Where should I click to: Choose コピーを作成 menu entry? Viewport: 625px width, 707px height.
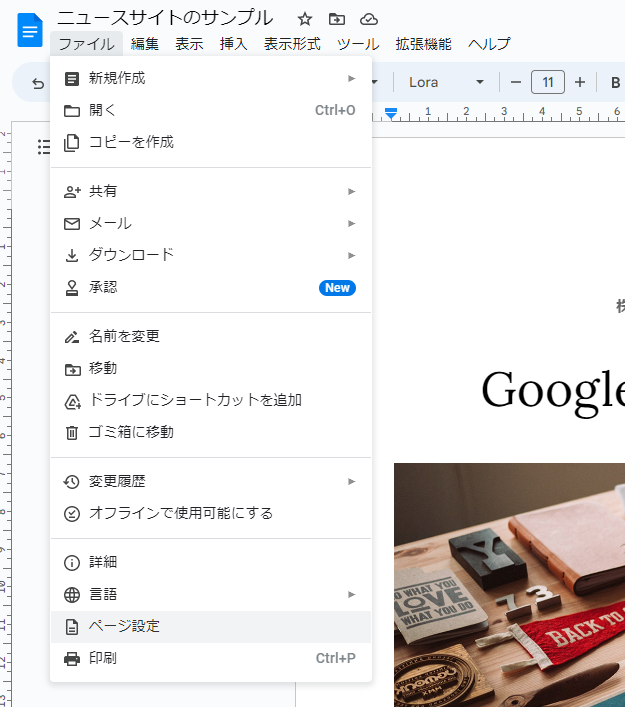coord(211,142)
